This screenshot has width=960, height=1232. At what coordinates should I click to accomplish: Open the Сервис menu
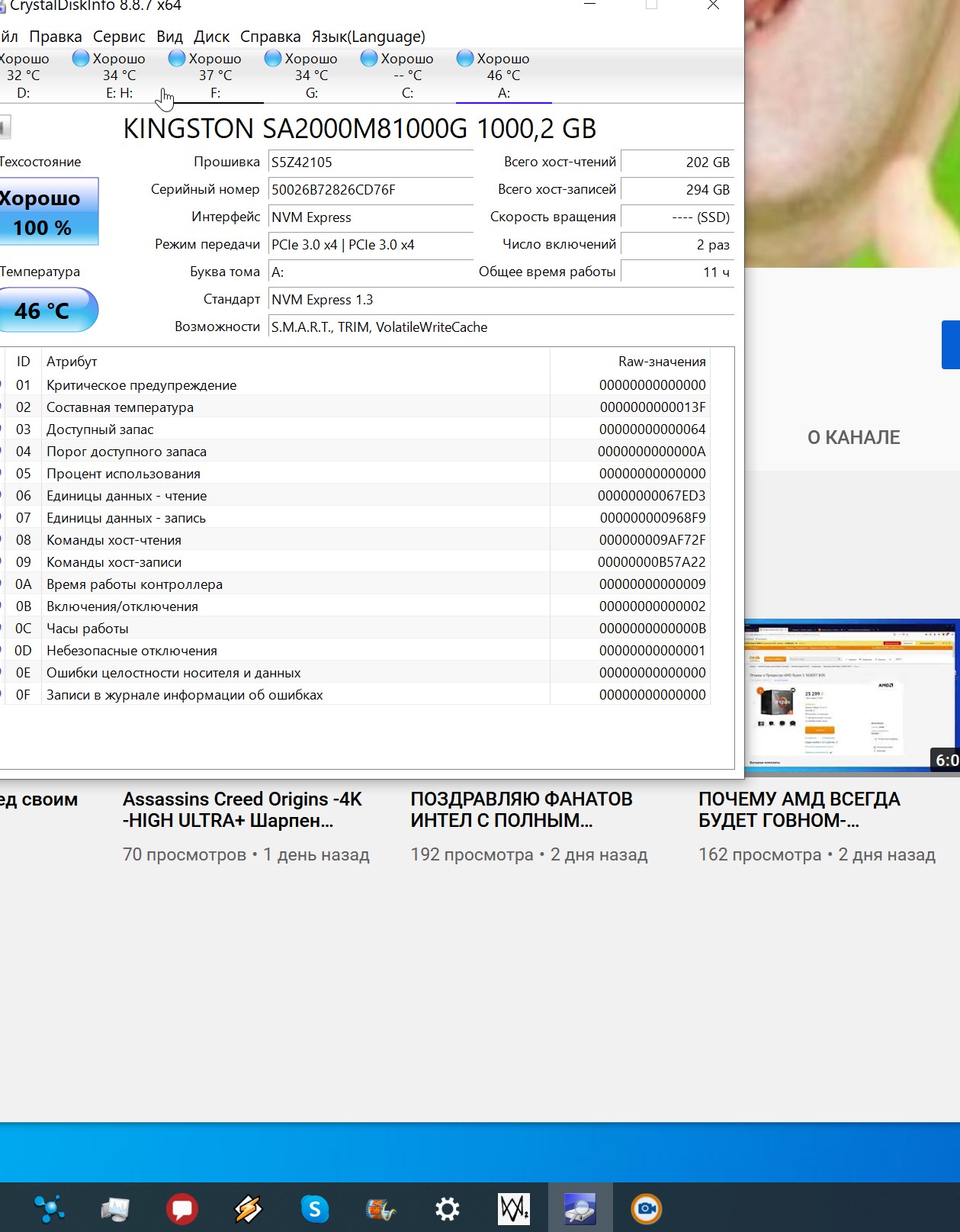[119, 37]
